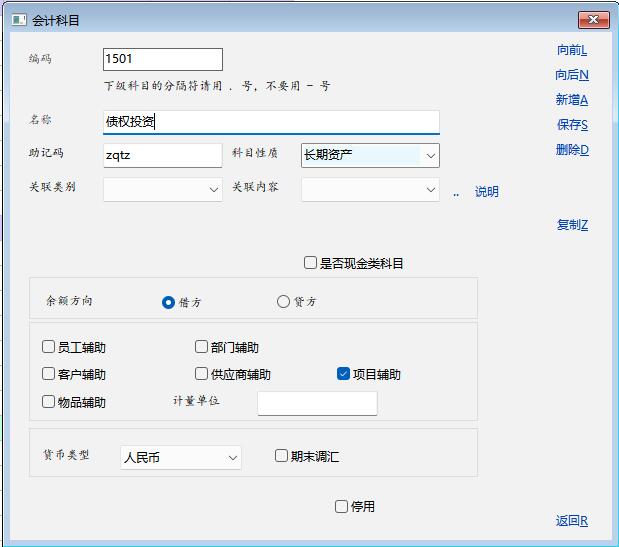Go to previous record with 向前L
Screen dimensions: 619x547
[572, 50]
